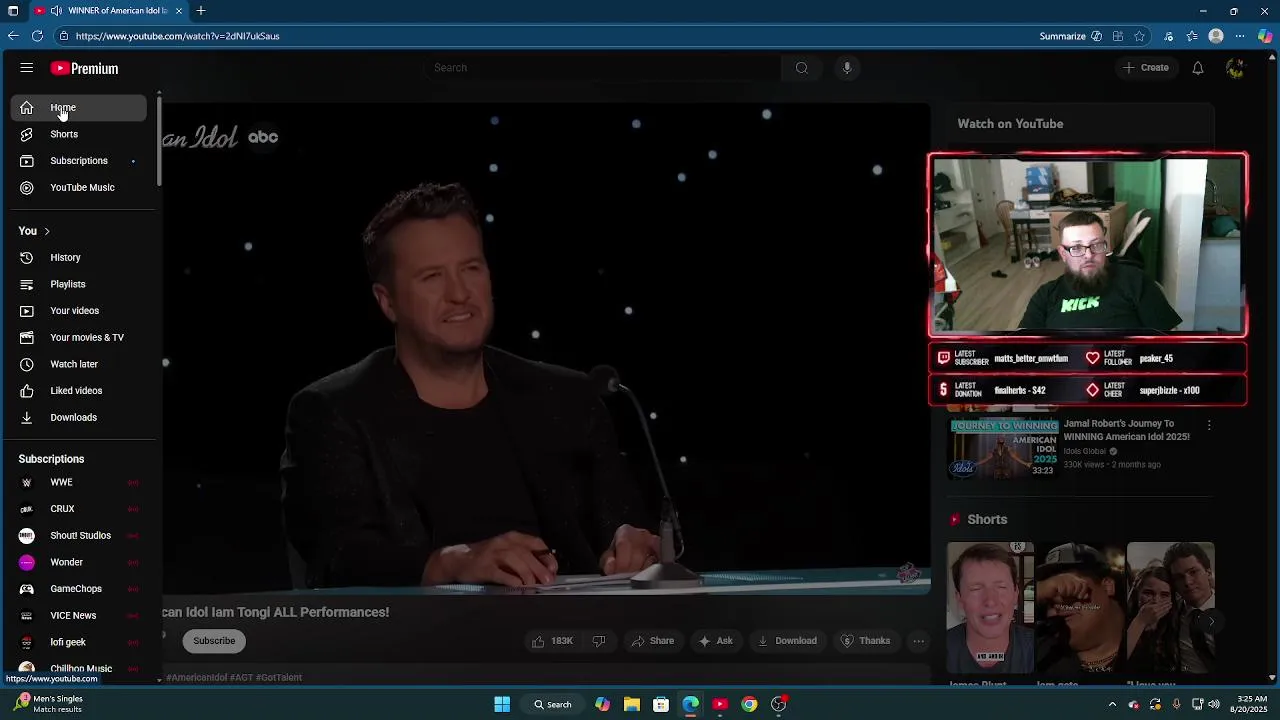Open Jamal Roberts Journey video thumbnail
Viewport: 1280px width, 720px height.
[1003, 449]
